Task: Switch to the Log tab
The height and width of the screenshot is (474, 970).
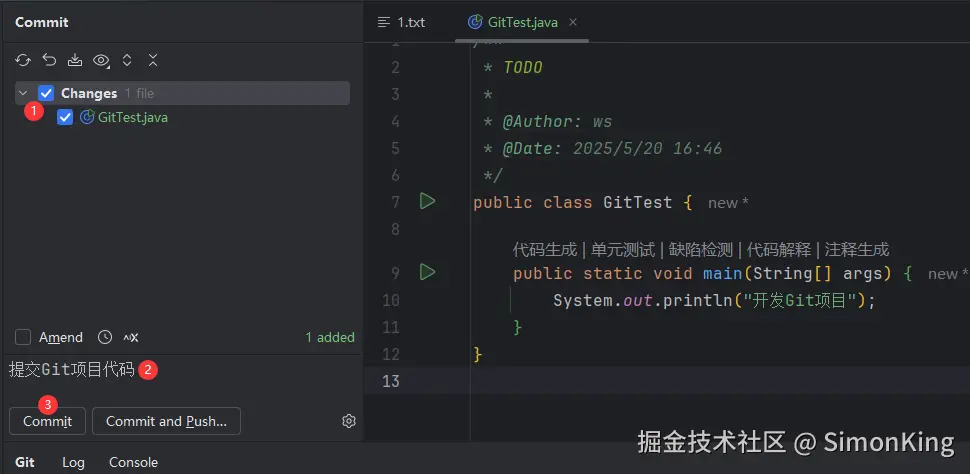Action: point(73,462)
